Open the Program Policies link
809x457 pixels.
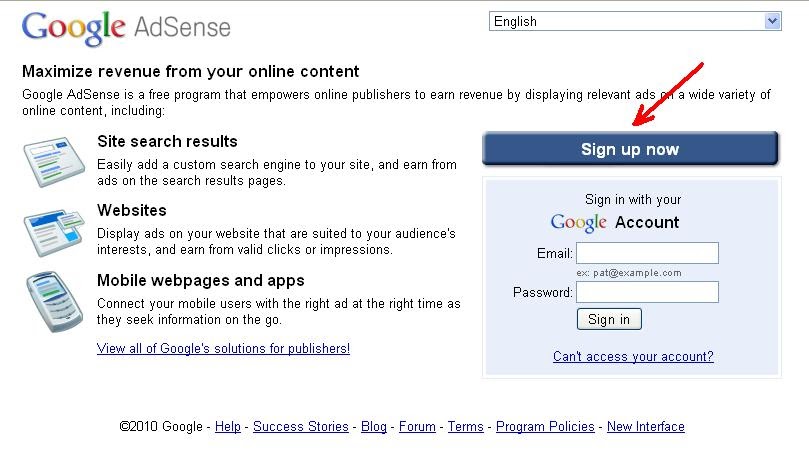(545, 427)
